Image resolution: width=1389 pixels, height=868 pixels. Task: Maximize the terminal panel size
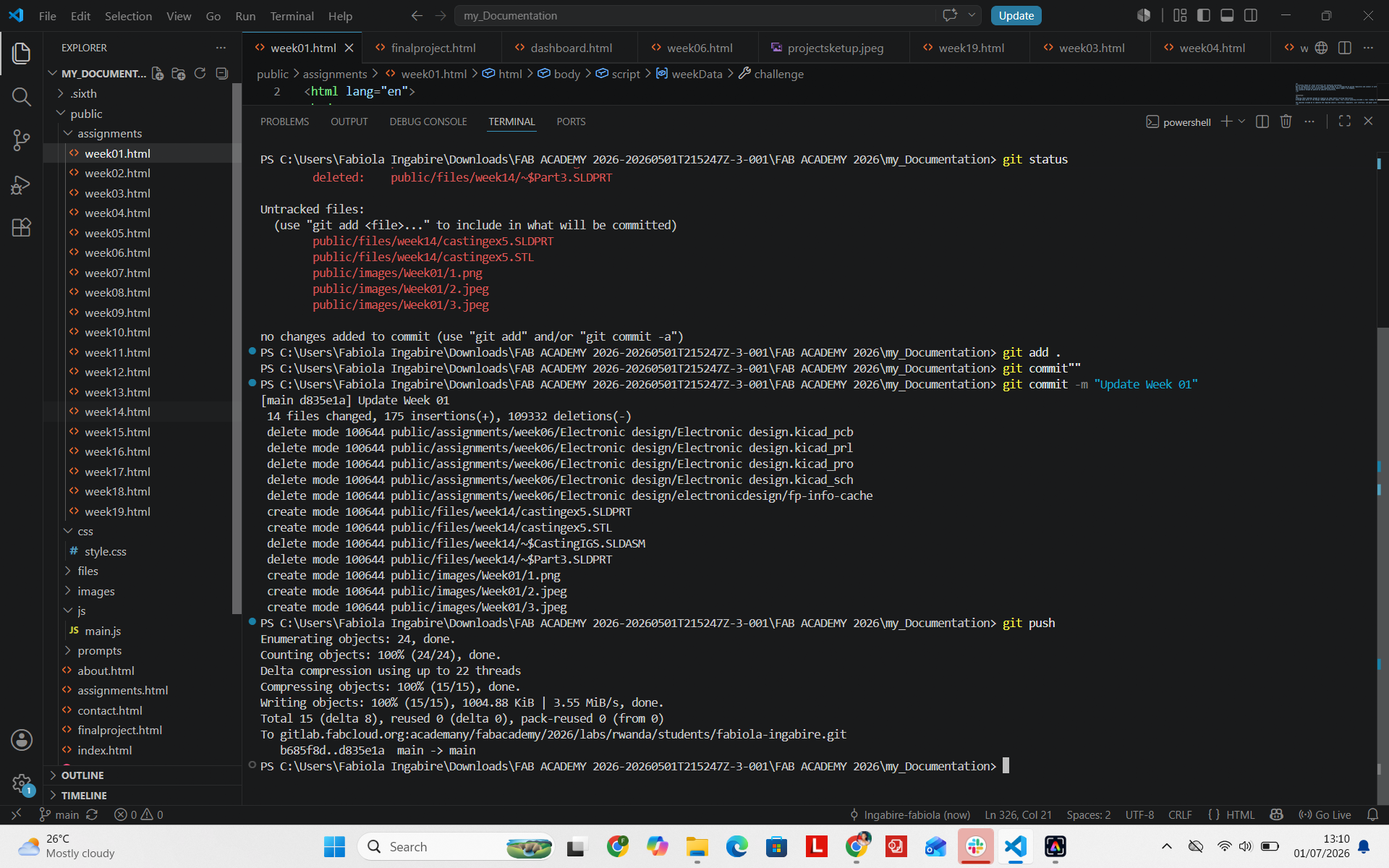[x=1345, y=122]
